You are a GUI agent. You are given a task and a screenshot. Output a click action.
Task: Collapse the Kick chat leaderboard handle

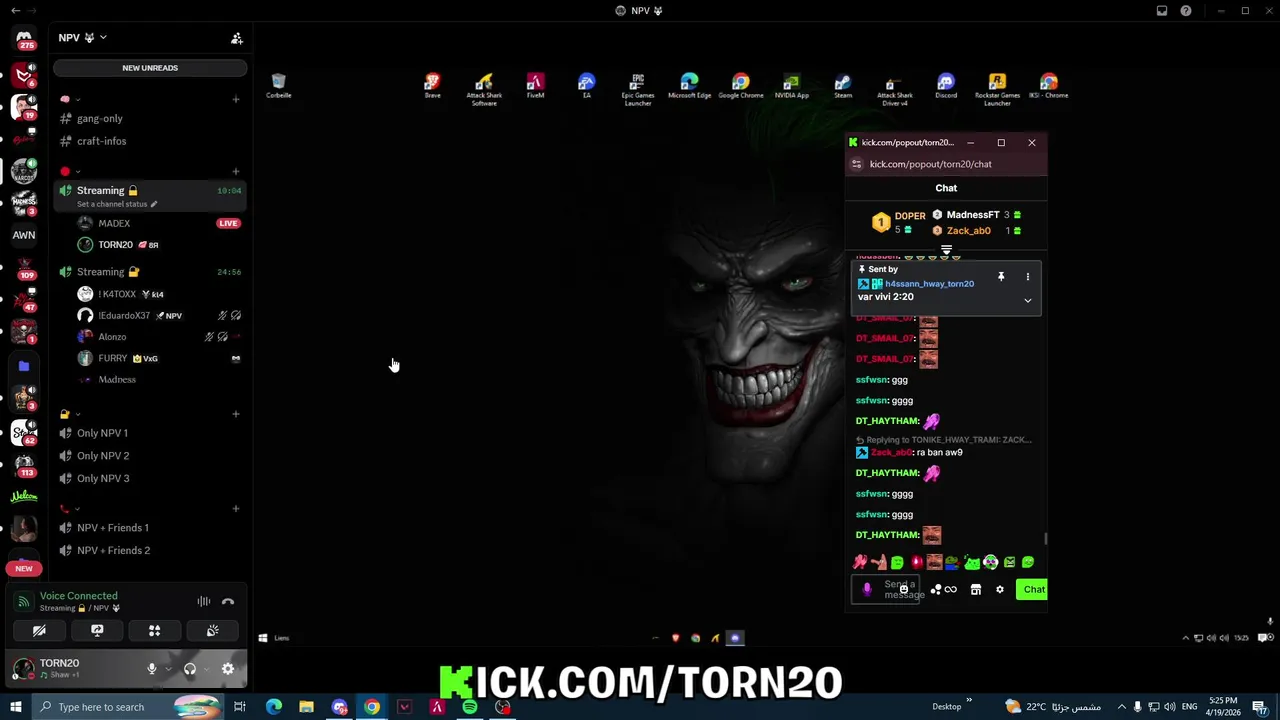click(x=946, y=251)
